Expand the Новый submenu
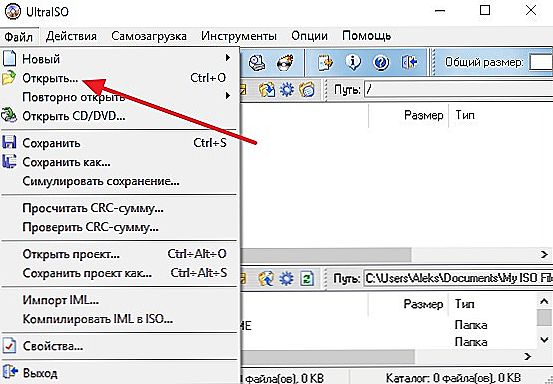The image size is (553, 384). (119, 59)
